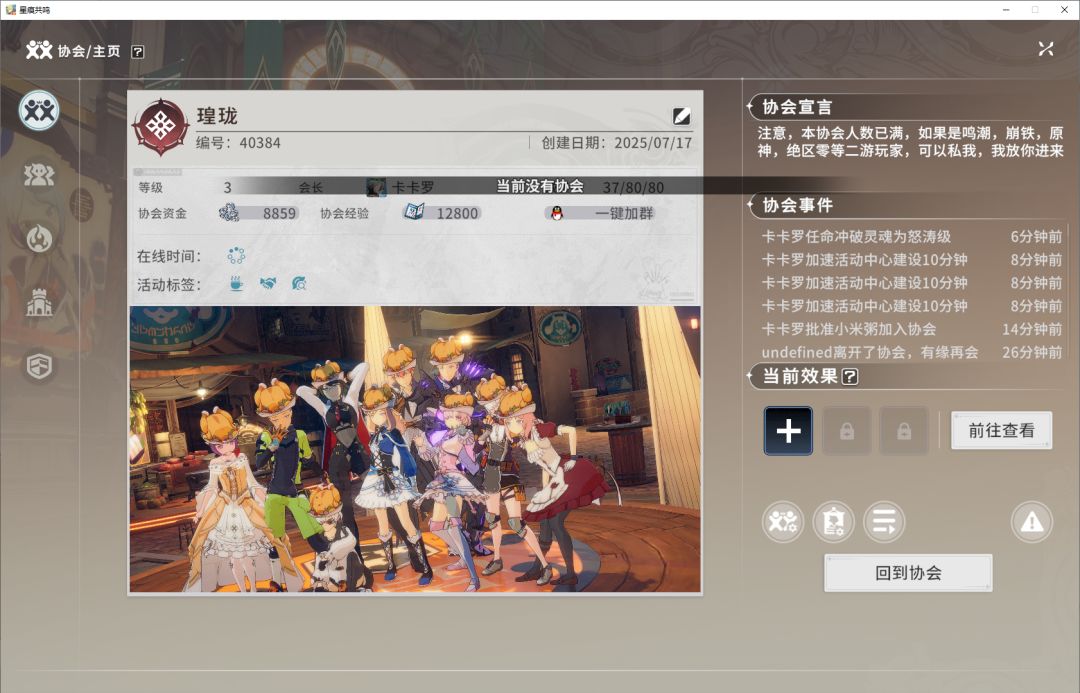Click the warning report triangle icon
Screen dimensions: 1080x693
pos(1032,522)
